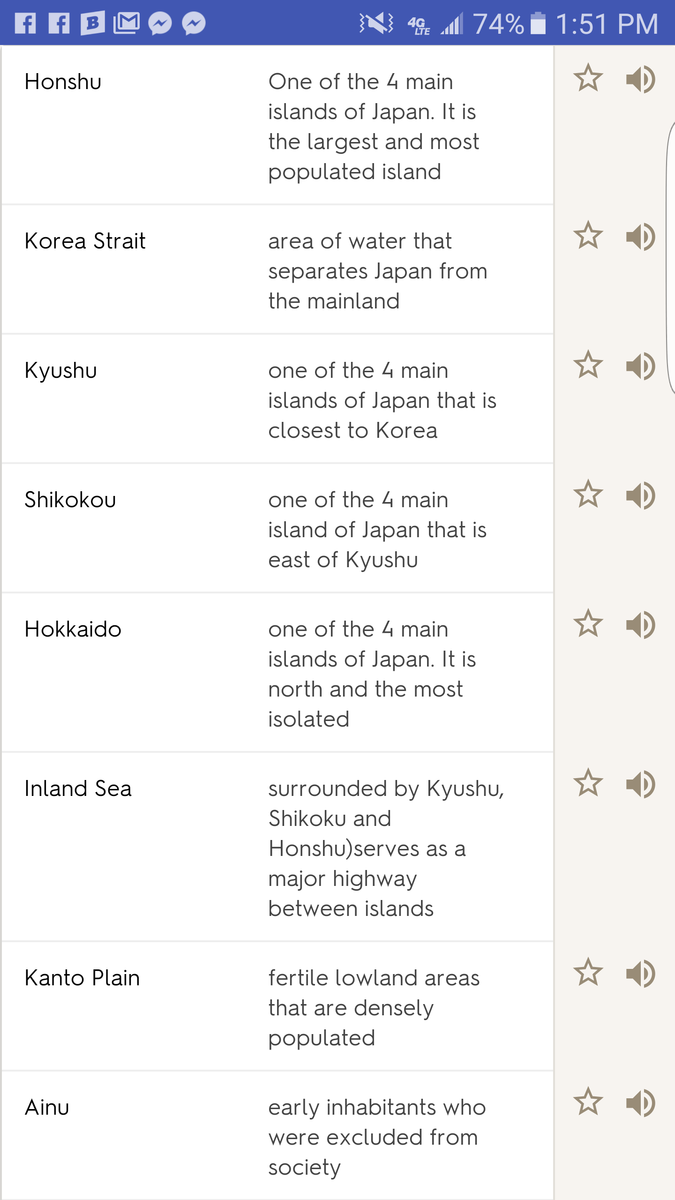Star the Honshu term

589,79
